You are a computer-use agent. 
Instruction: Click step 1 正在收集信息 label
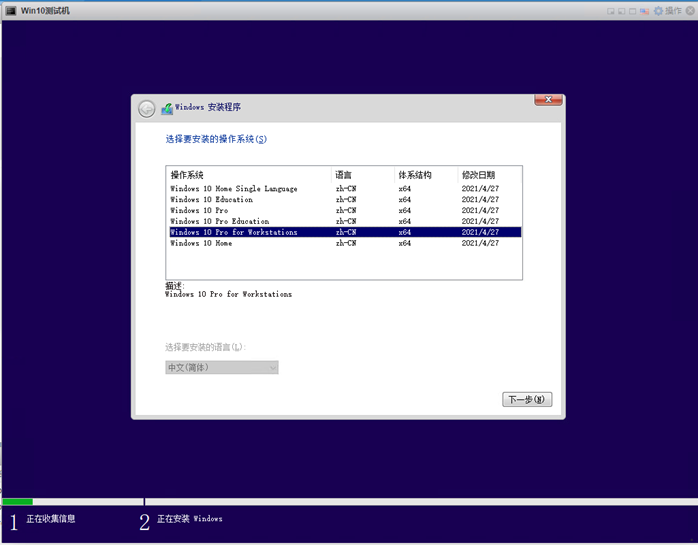(x=50, y=519)
